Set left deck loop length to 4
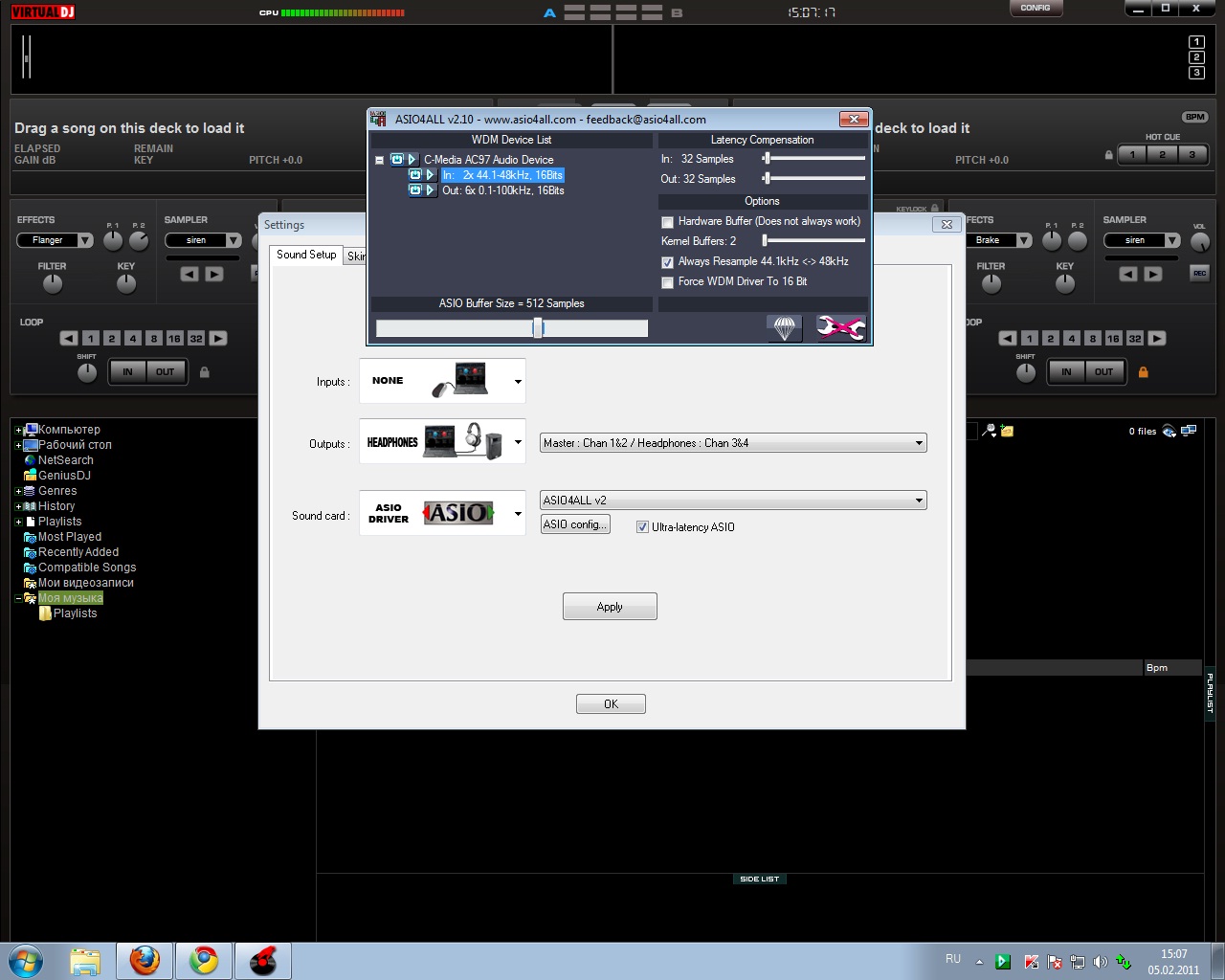This screenshot has height=980, width=1225. 133,338
